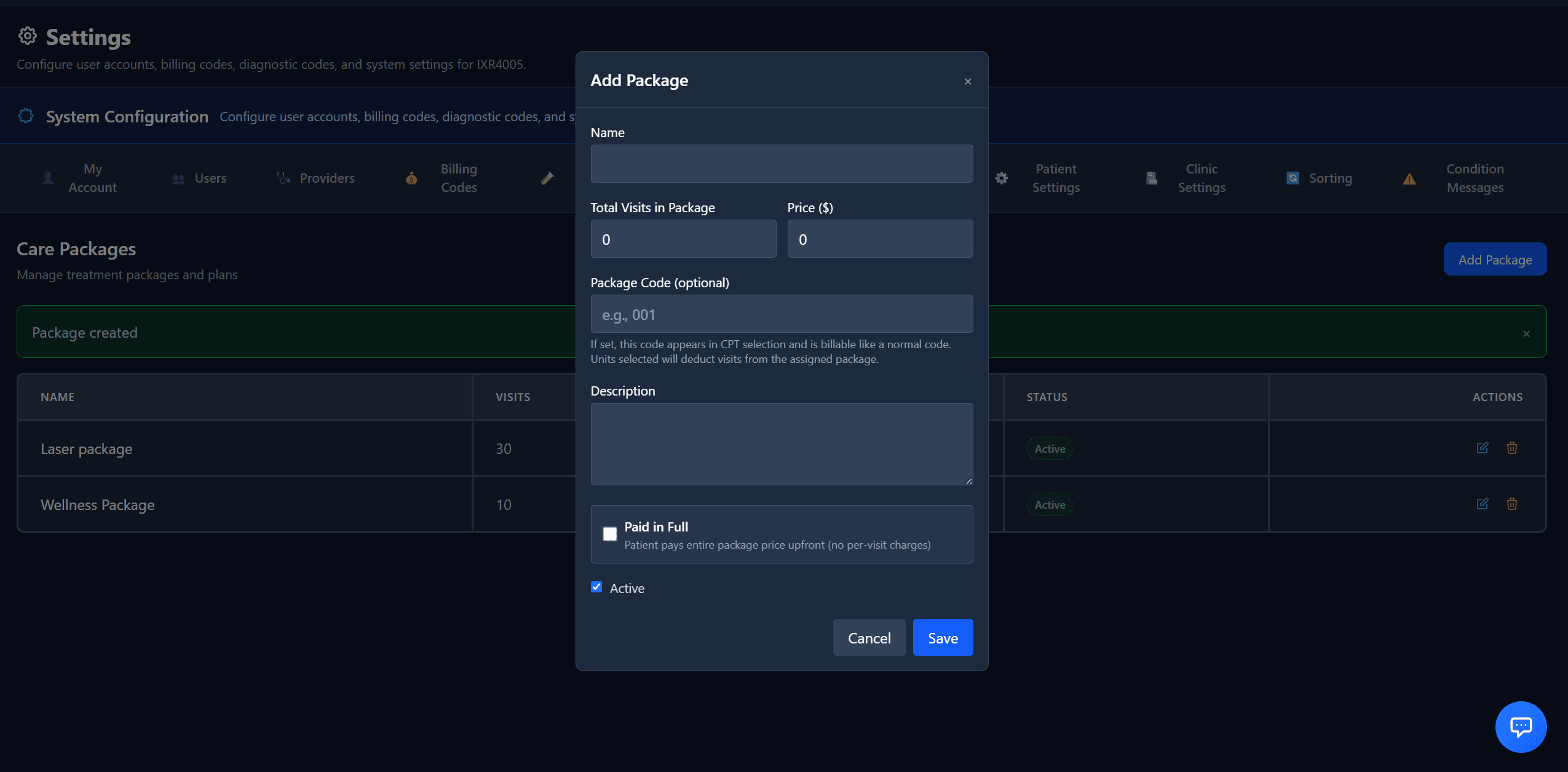The width and height of the screenshot is (1568, 772).
Task: Check the Paid in Full checkbox
Action: click(x=609, y=533)
